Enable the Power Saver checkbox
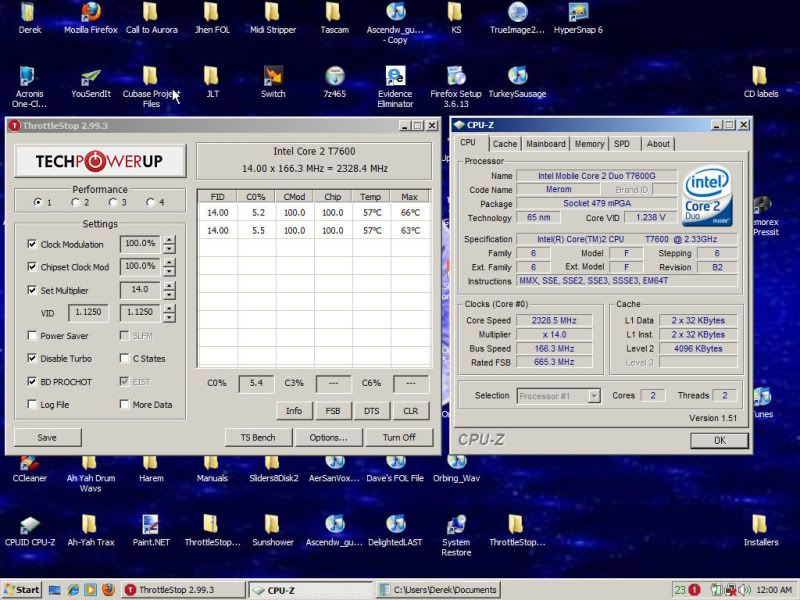This screenshot has width=800, height=600. click(x=32, y=335)
